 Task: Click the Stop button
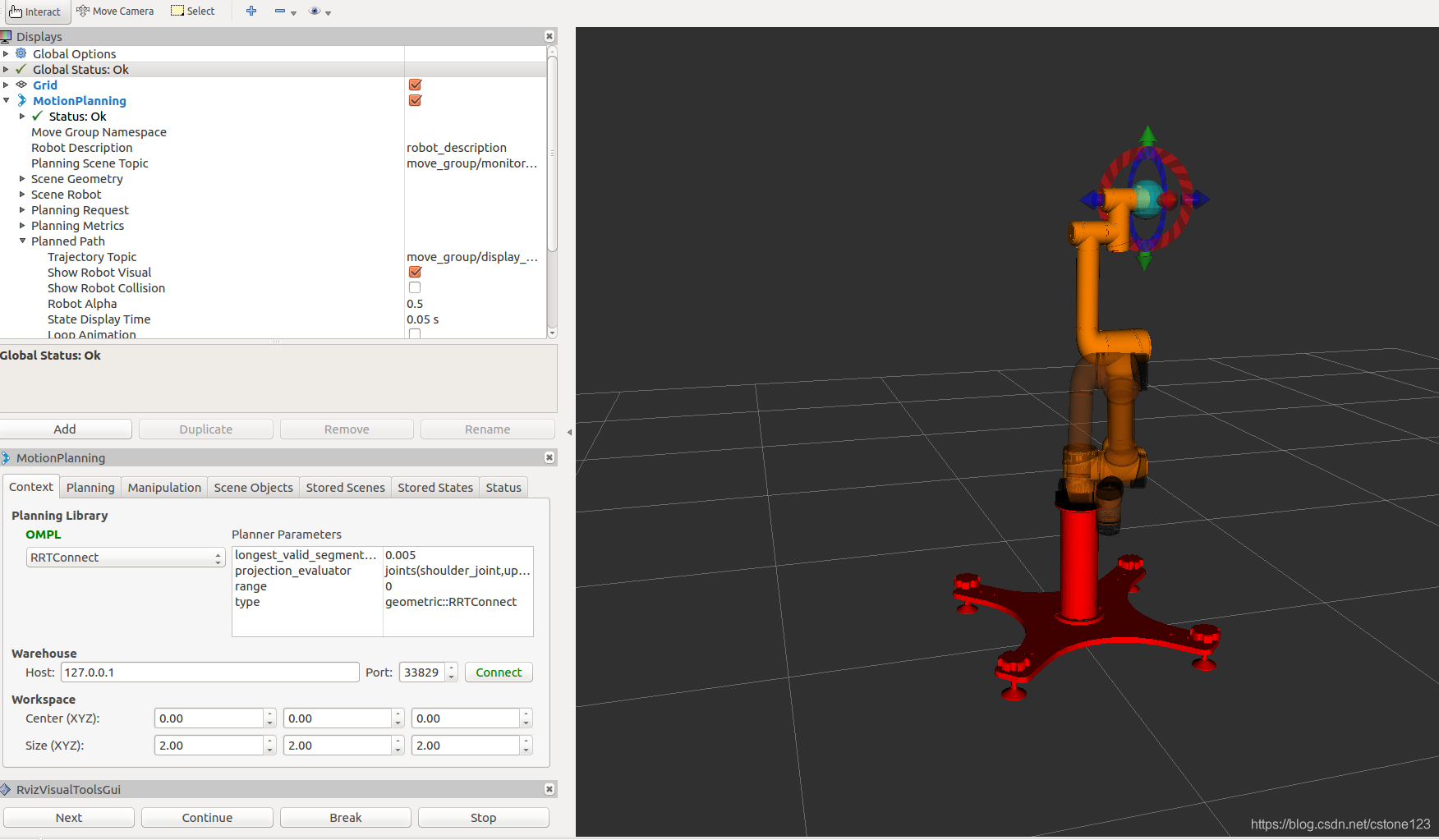coord(484,817)
